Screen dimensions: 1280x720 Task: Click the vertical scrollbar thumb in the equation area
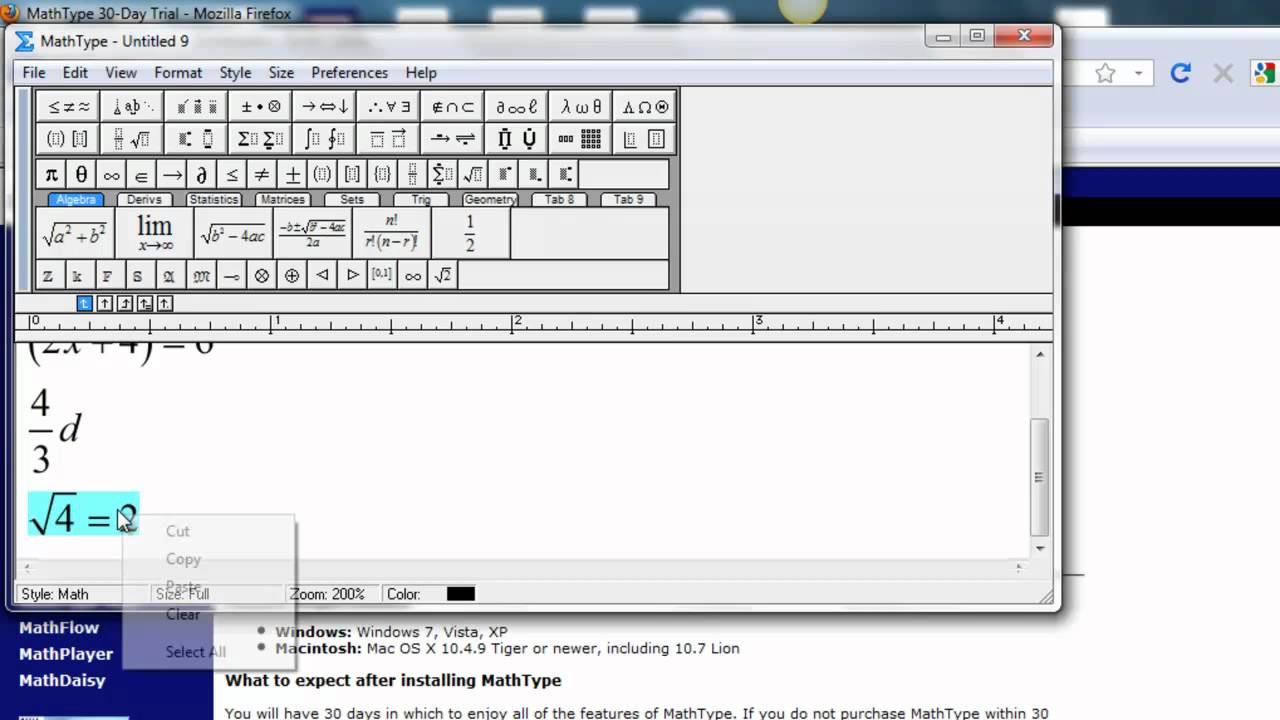pos(1041,477)
